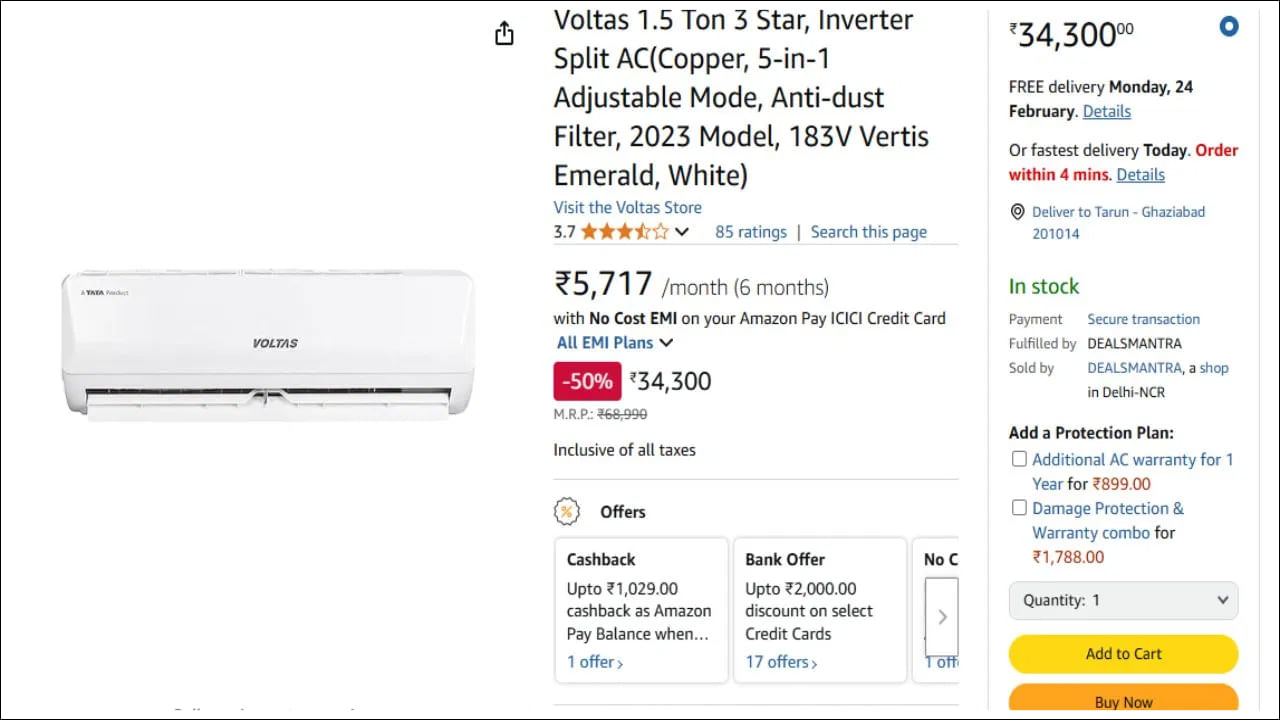Click the percent badge beside Offers heading
Image resolution: width=1280 pixels, height=720 pixels.
(x=568, y=511)
